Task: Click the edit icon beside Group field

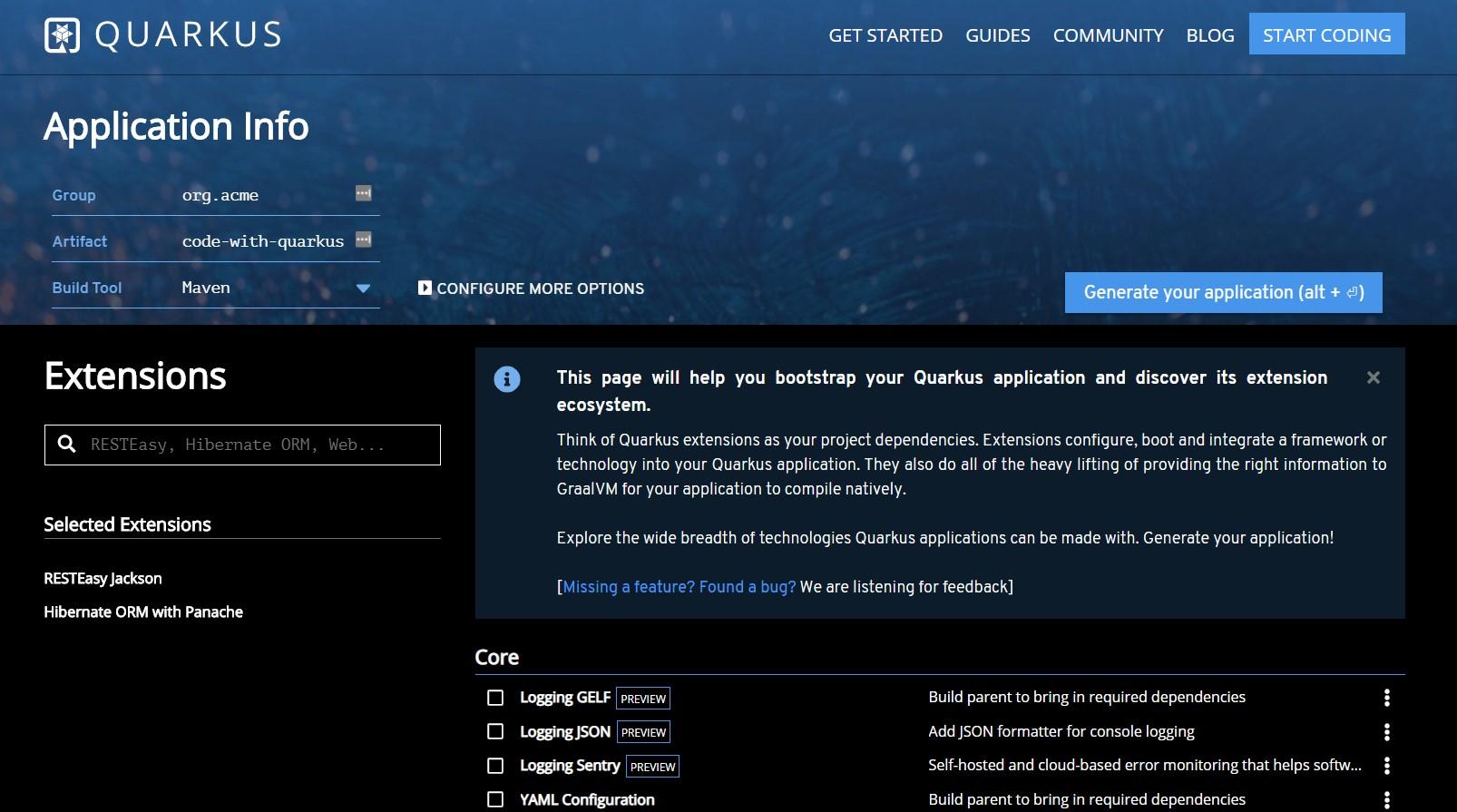Action: pos(363,193)
